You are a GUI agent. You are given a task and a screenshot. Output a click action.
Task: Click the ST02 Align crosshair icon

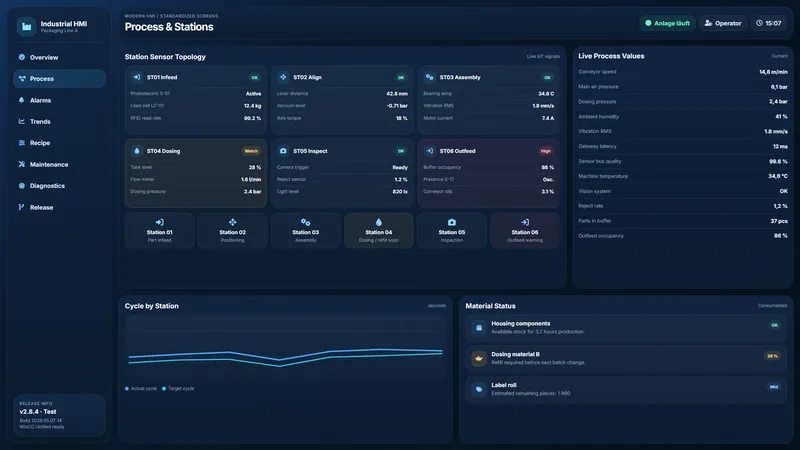(283, 77)
